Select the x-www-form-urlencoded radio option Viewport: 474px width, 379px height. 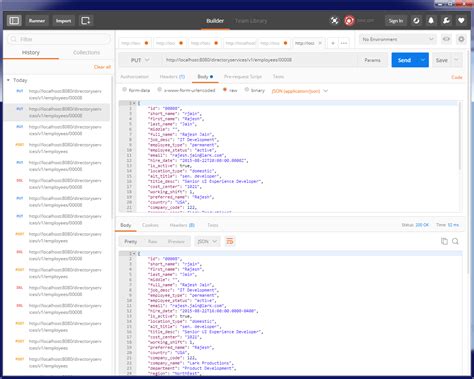click(x=160, y=90)
